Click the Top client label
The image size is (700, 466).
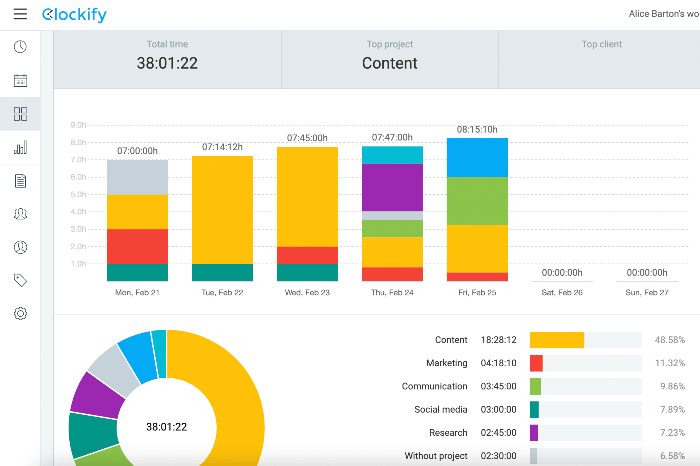(601, 44)
